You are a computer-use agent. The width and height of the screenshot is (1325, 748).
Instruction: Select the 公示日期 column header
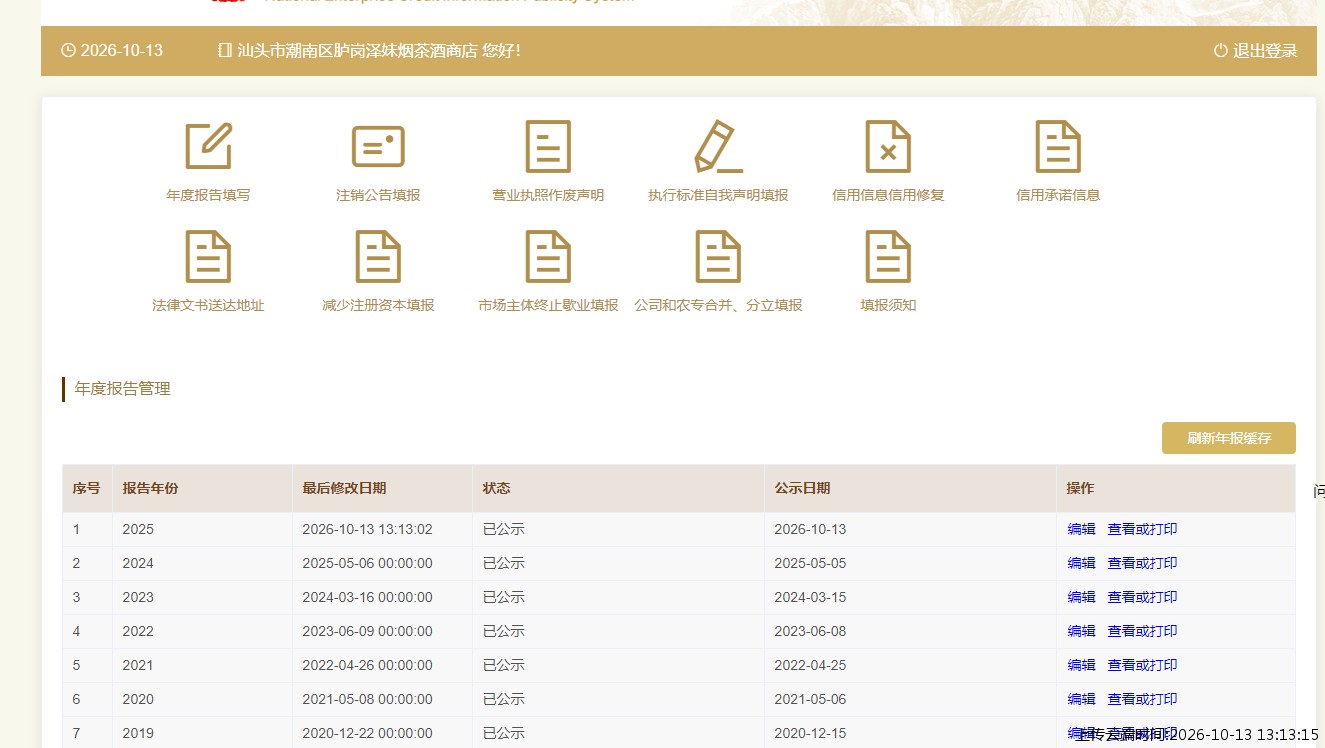coord(910,488)
